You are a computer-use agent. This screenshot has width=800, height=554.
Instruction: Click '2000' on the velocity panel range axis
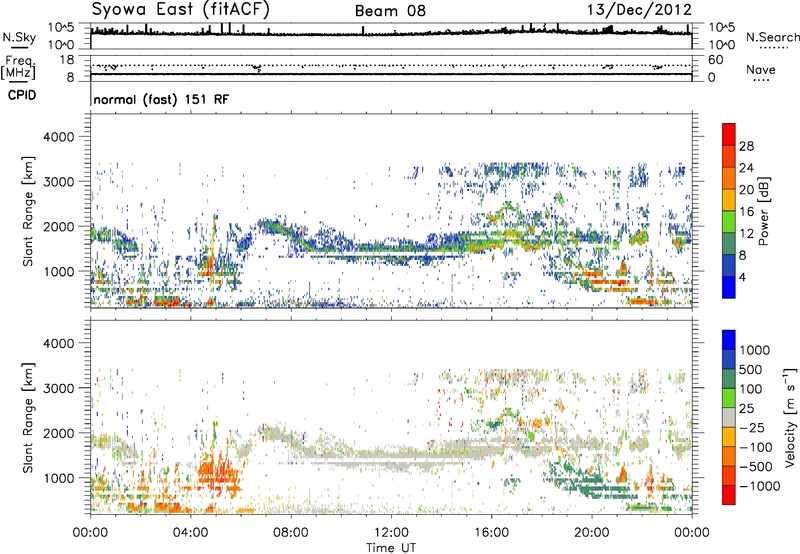59,433
